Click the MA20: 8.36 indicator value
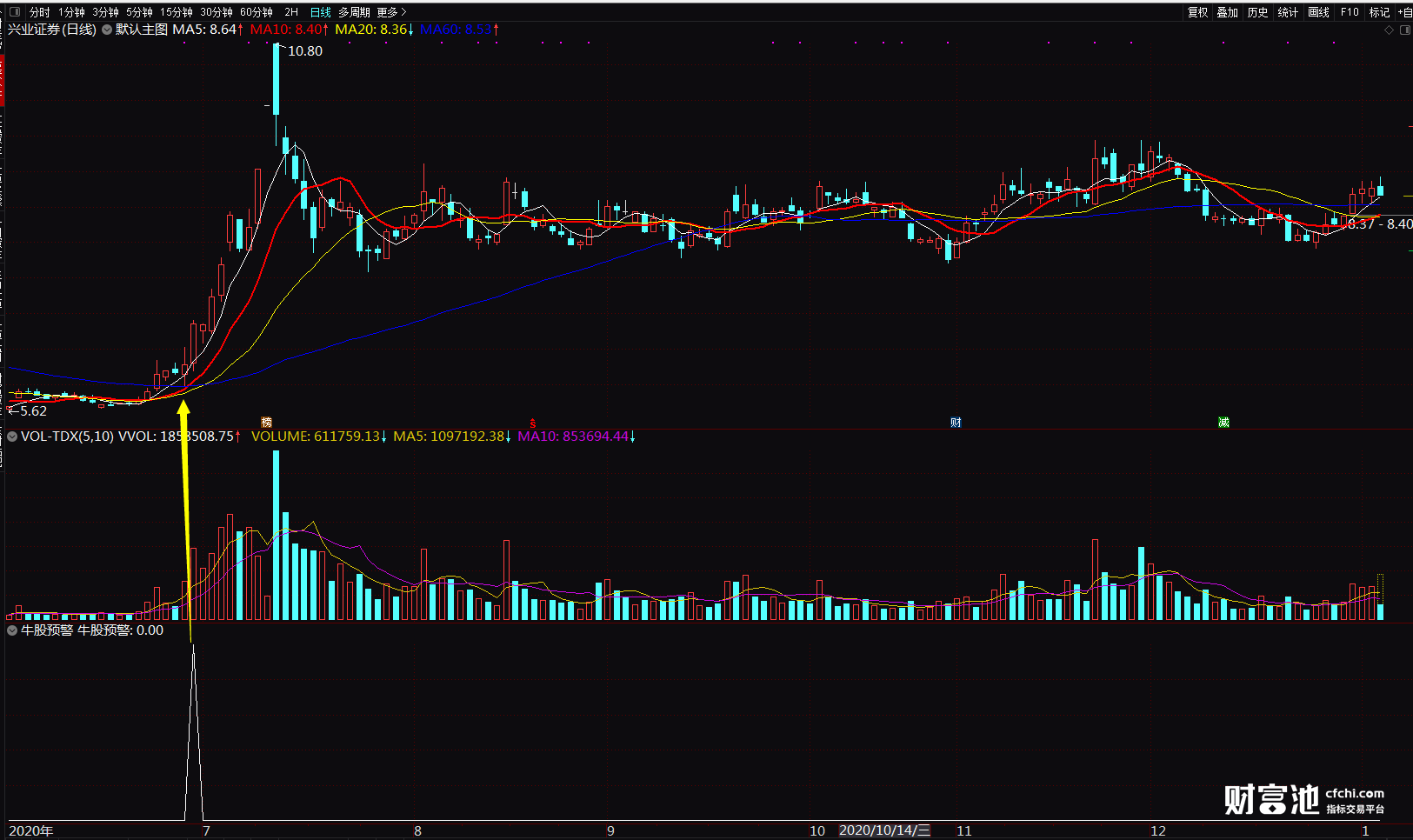 pyautogui.click(x=371, y=30)
